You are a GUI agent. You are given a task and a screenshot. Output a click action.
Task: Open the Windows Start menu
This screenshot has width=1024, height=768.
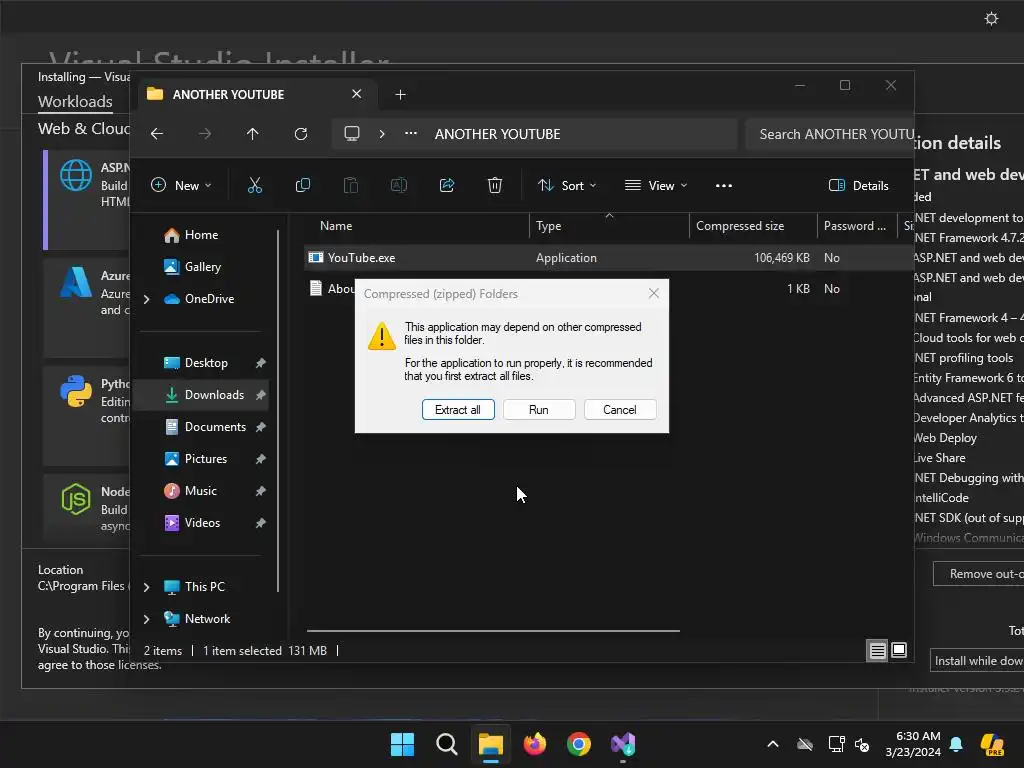pyautogui.click(x=402, y=744)
